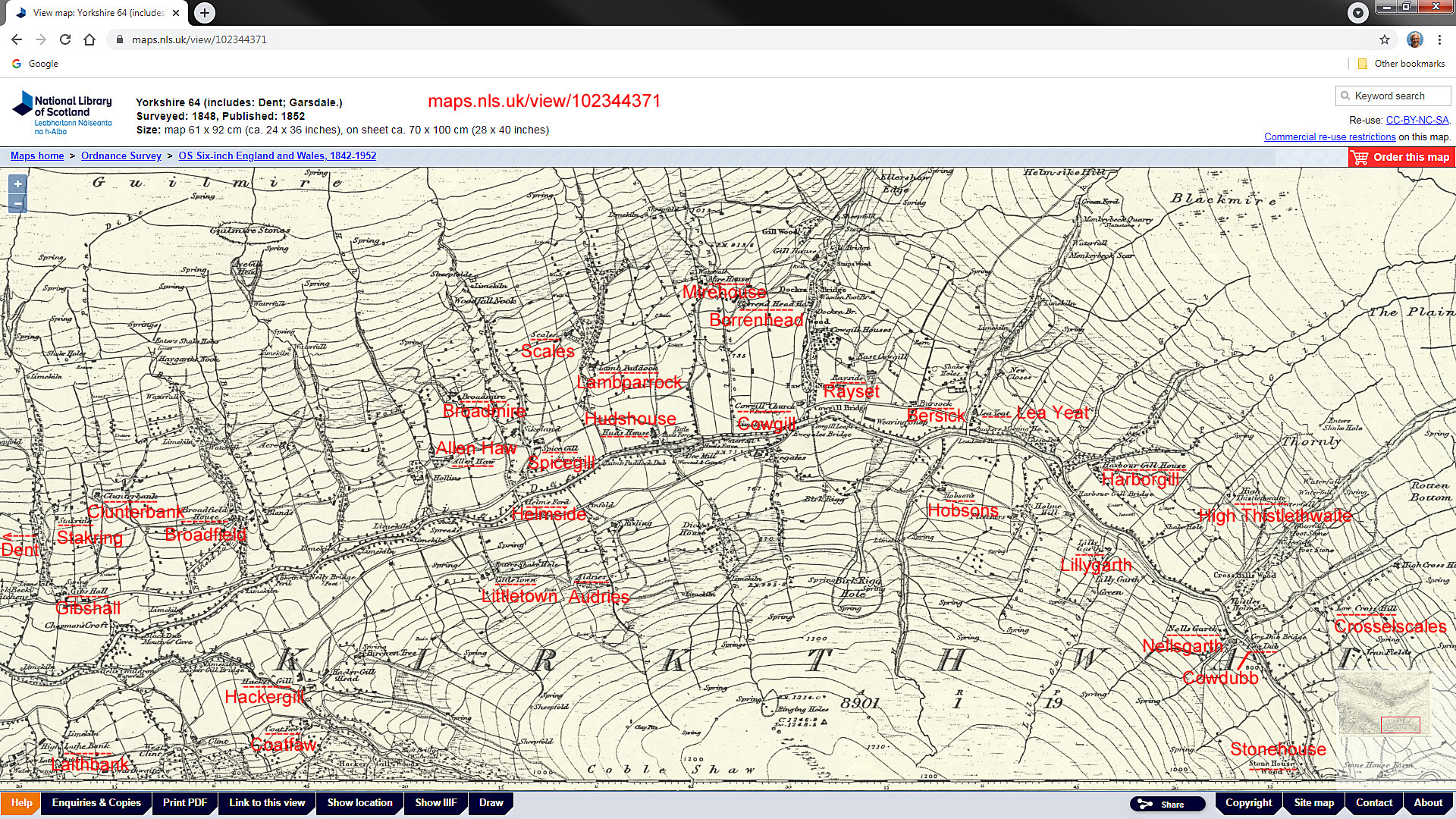Screen dimensions: 1456x819
Task: Click the Show IIIF button
Action: 435,803
